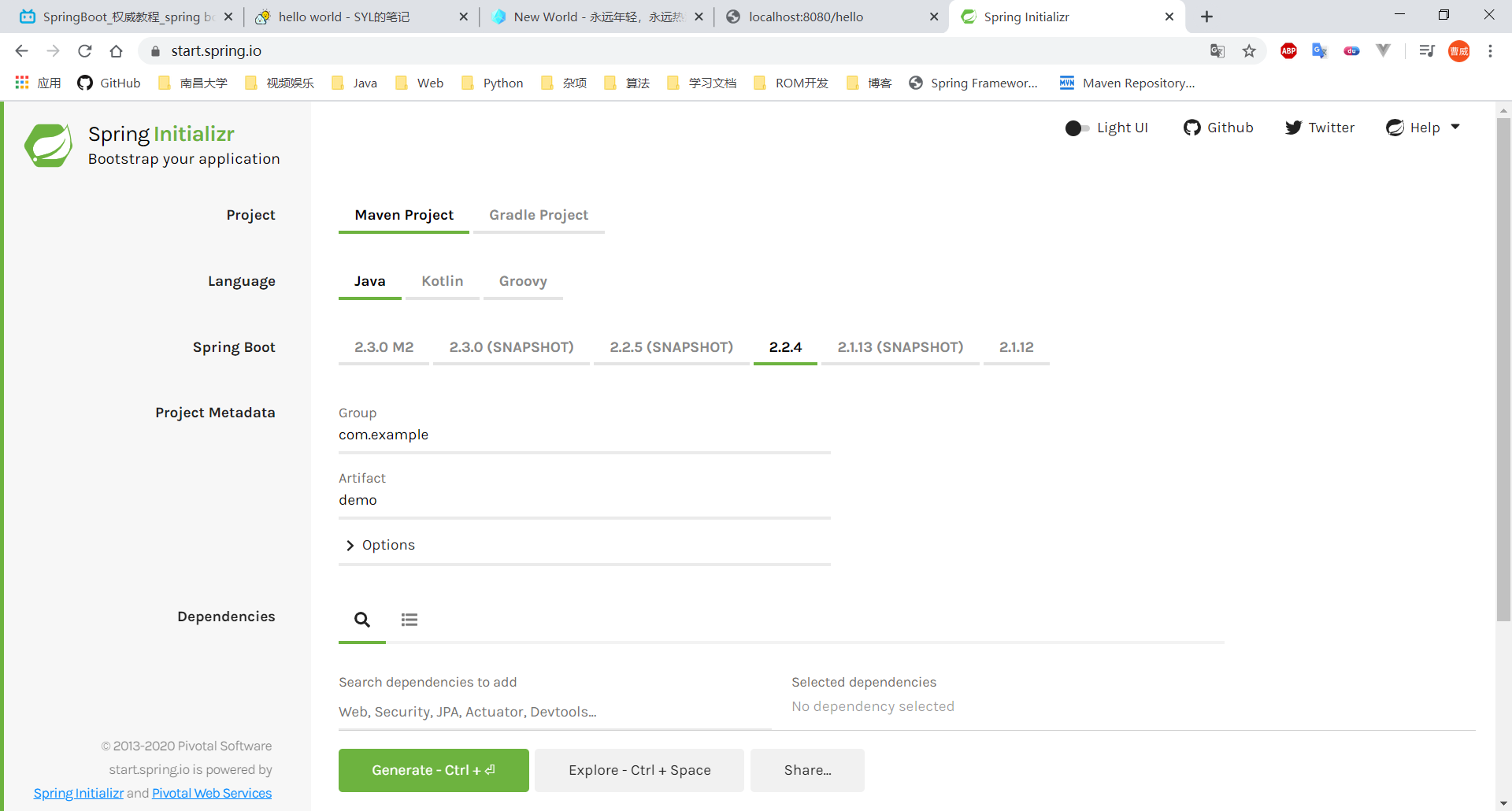This screenshot has width=1512, height=811.
Task: Expand the Help dropdown menu
Action: (x=1423, y=128)
